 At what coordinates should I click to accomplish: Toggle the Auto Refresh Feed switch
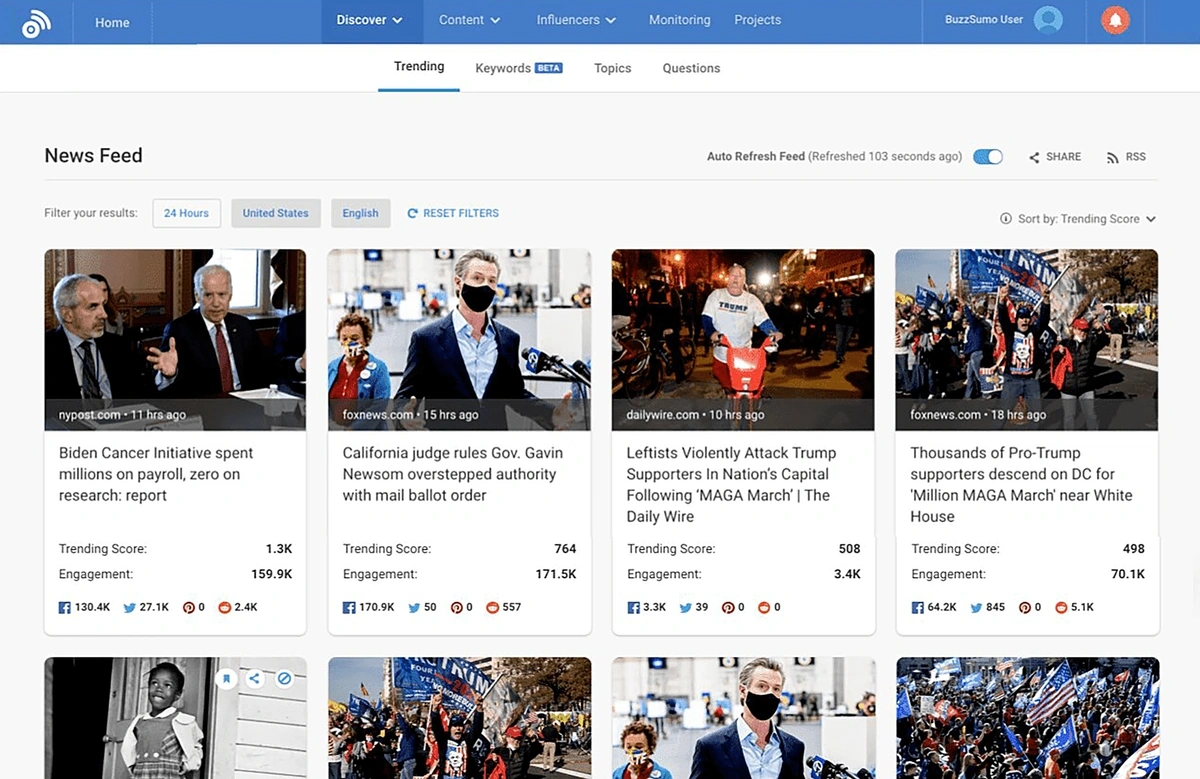tap(988, 157)
